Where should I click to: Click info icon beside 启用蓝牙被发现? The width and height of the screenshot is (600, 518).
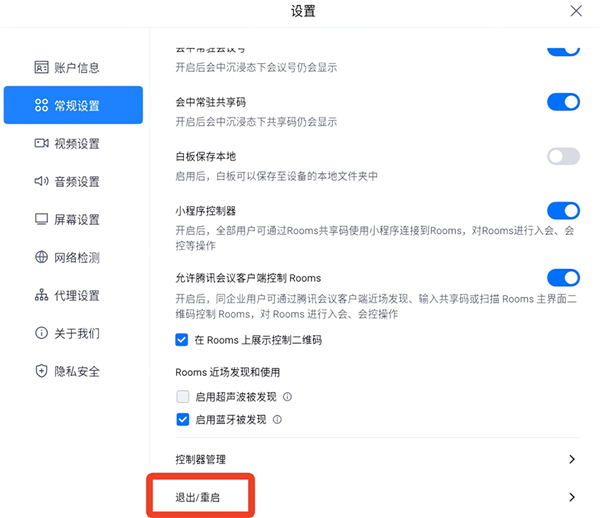point(277,420)
